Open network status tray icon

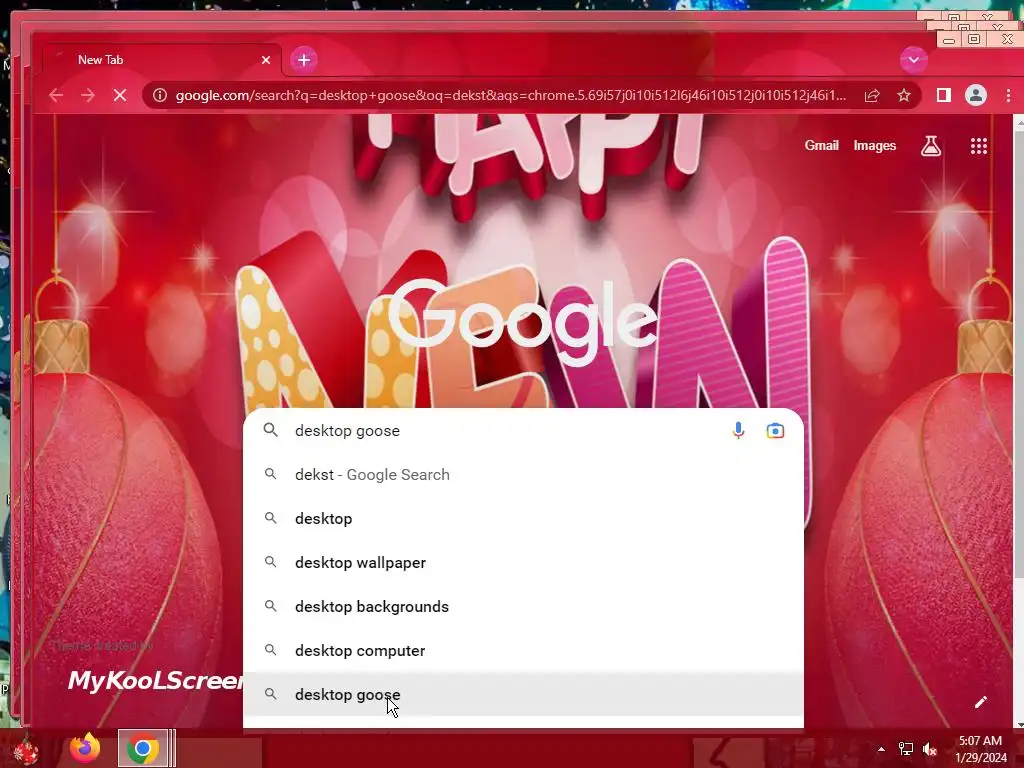906,749
